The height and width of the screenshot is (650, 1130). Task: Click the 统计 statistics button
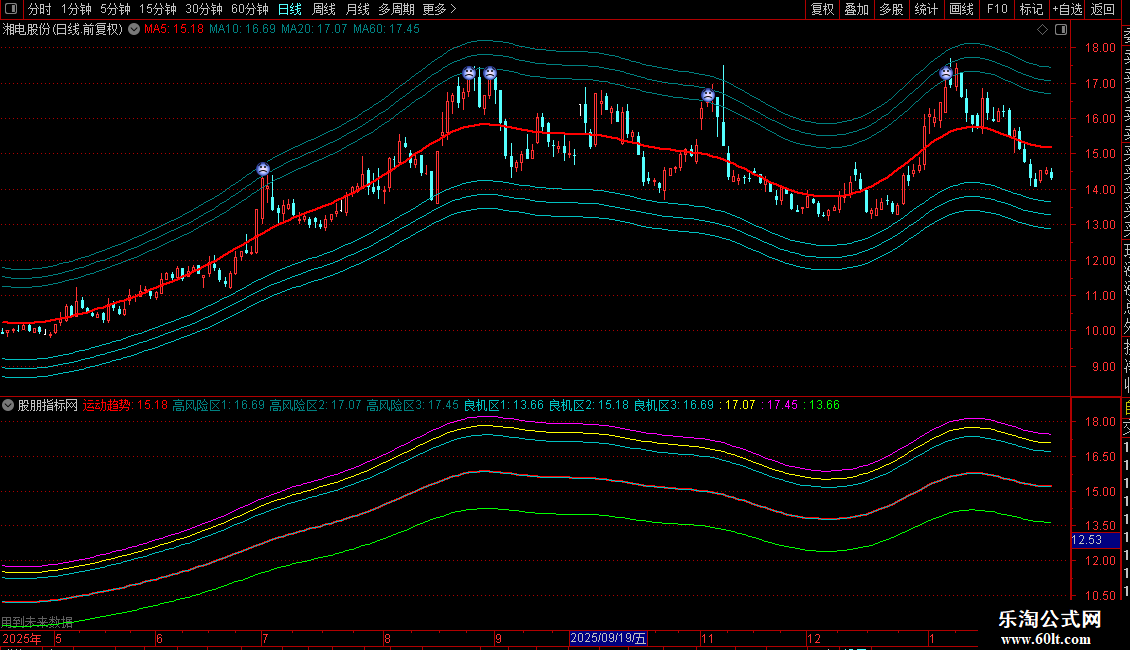926,9
